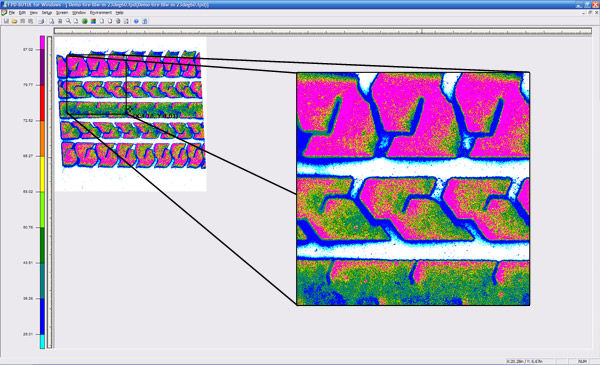The image size is (600, 365).
Task: Click the cursor coordinates in status bar
Action: 524,361
